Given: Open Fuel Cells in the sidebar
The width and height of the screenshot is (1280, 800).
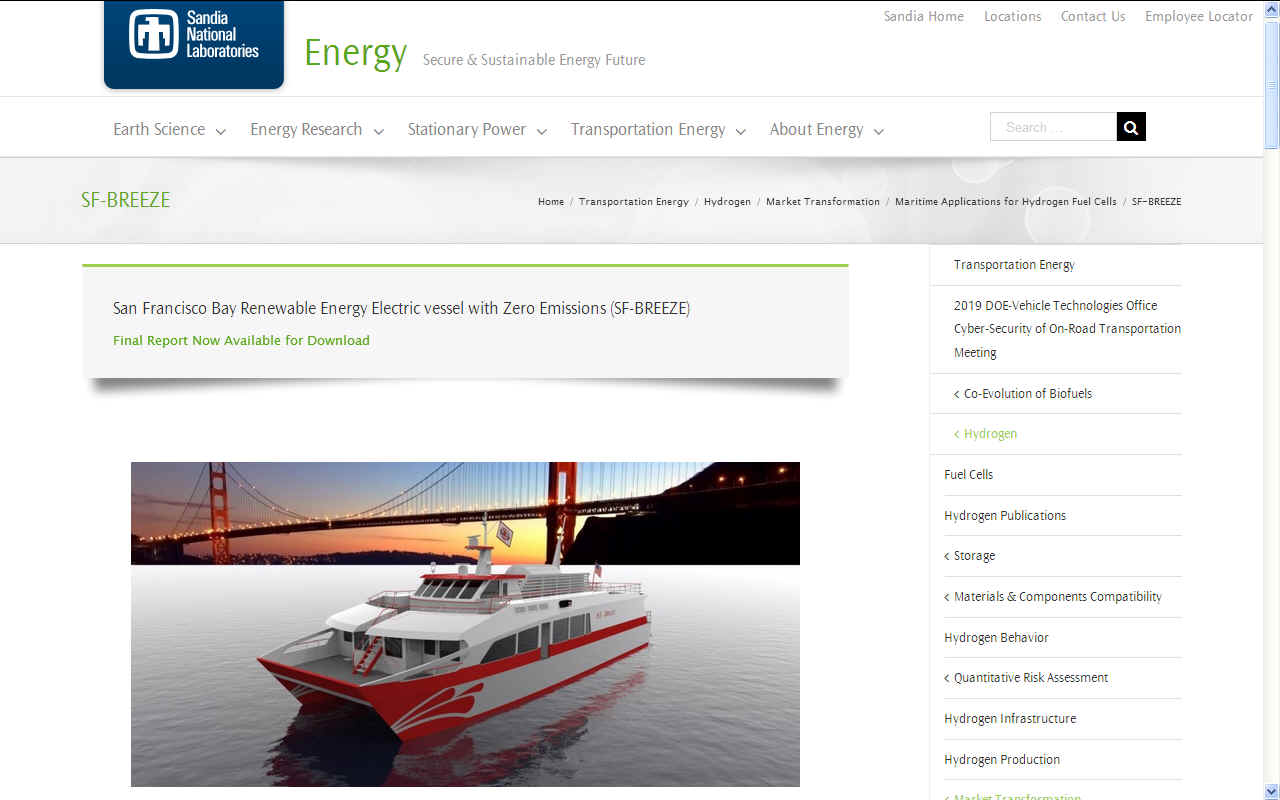Looking at the screenshot, I should (x=969, y=475).
